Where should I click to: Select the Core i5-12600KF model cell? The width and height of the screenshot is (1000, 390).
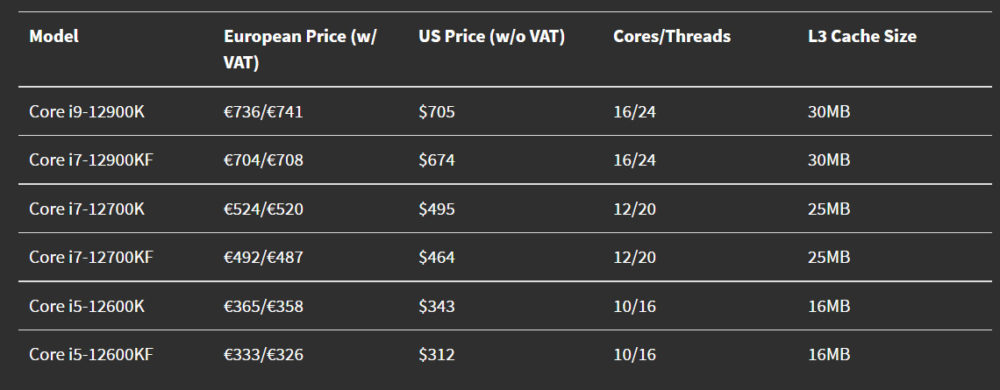pos(91,355)
